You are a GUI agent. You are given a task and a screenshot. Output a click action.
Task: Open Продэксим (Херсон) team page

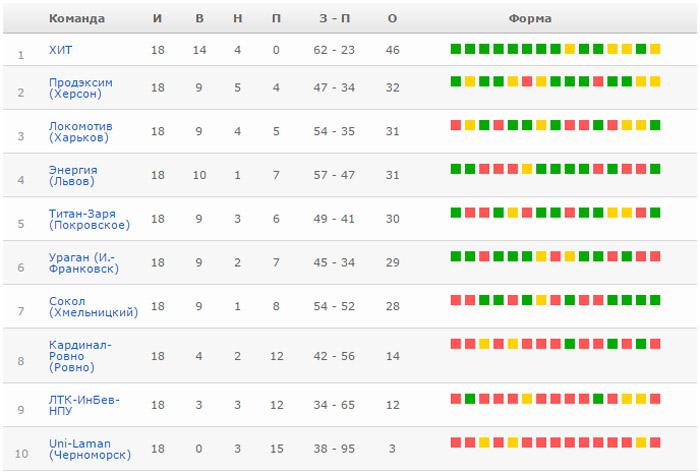81,88
